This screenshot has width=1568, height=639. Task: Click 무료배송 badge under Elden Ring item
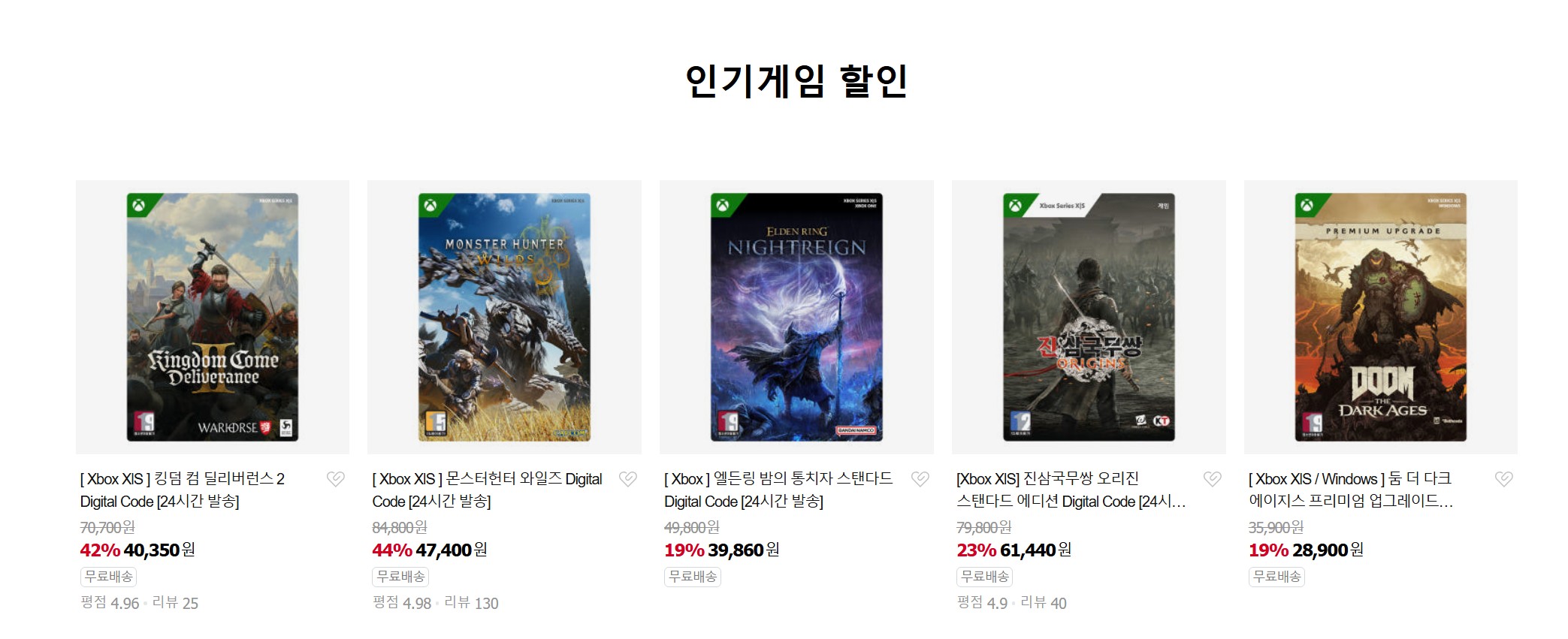coord(693,577)
